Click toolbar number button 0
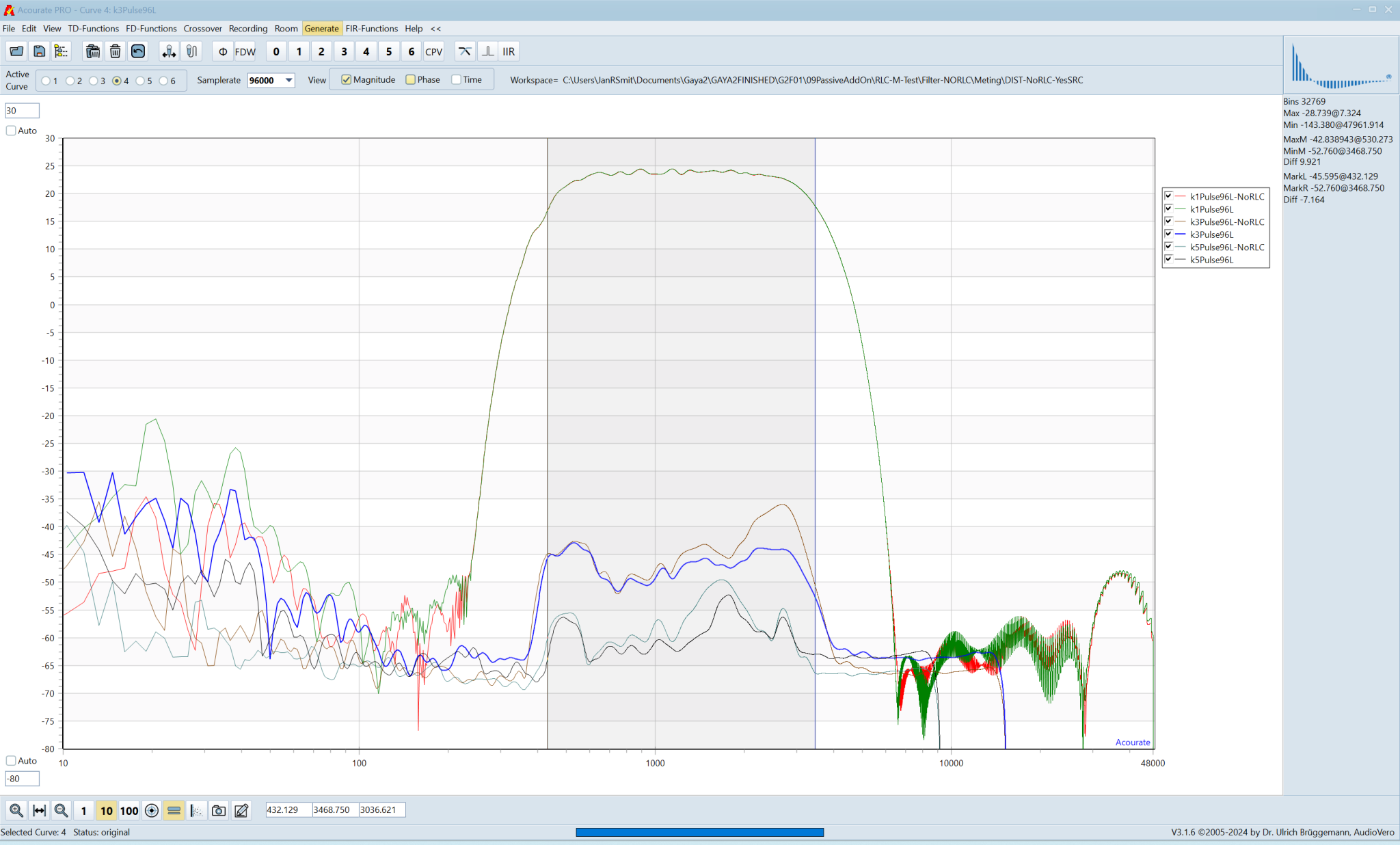 (x=276, y=51)
